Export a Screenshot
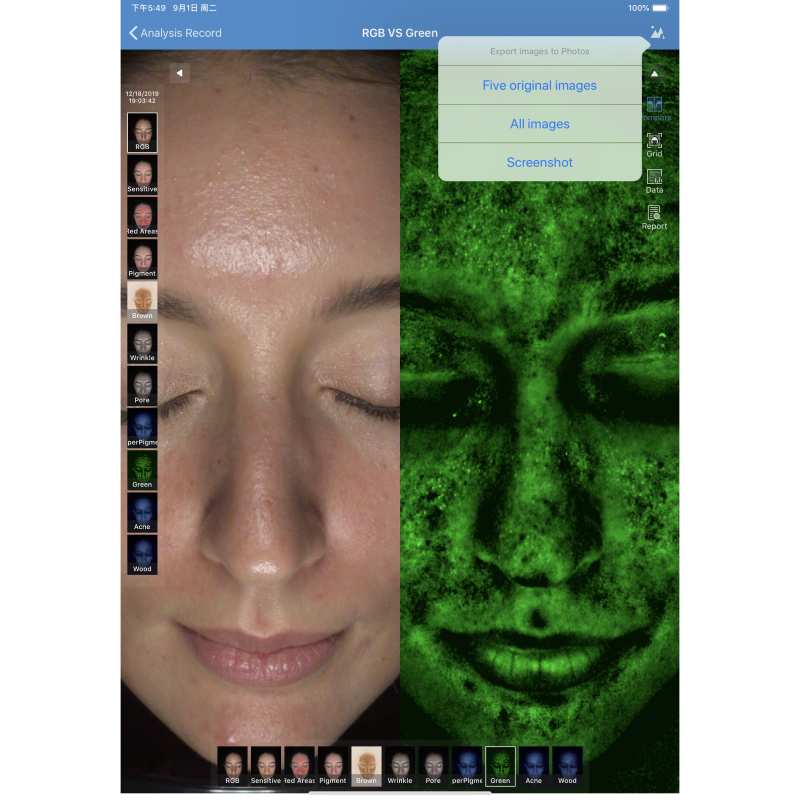The image size is (800, 800). [x=539, y=162]
